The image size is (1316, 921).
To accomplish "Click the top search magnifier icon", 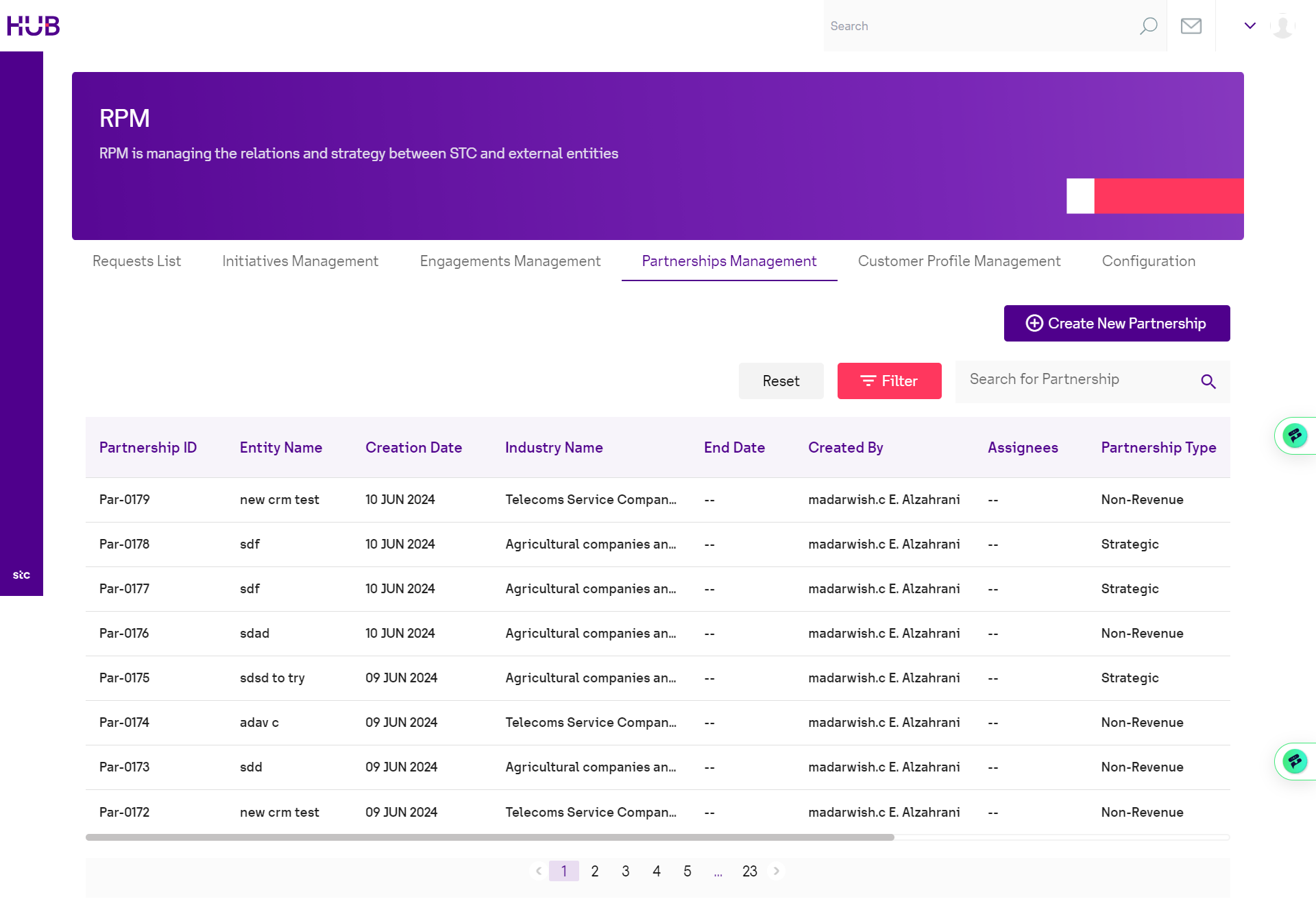I will (1148, 26).
